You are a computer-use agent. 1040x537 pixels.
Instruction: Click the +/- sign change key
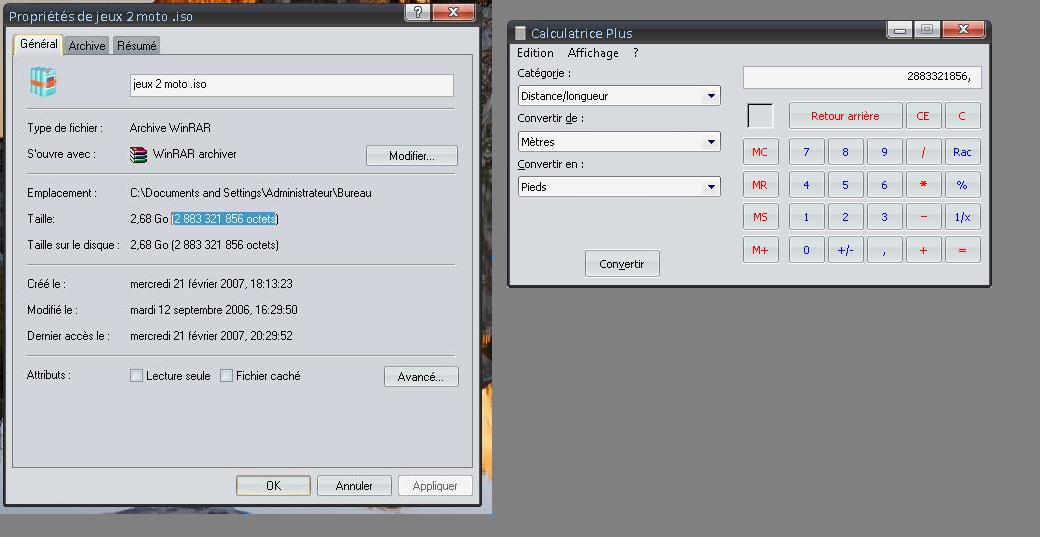coord(846,250)
